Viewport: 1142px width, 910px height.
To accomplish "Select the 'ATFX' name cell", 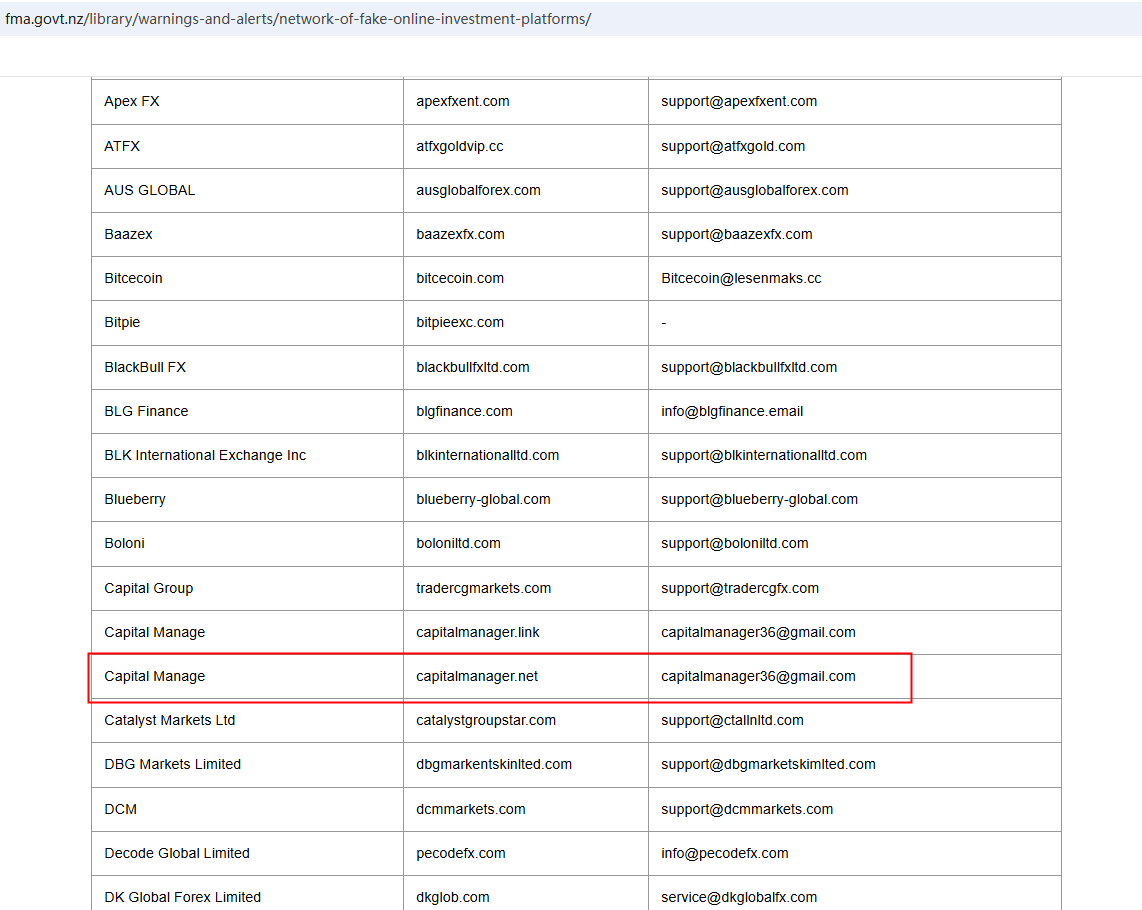I will click(x=248, y=146).
